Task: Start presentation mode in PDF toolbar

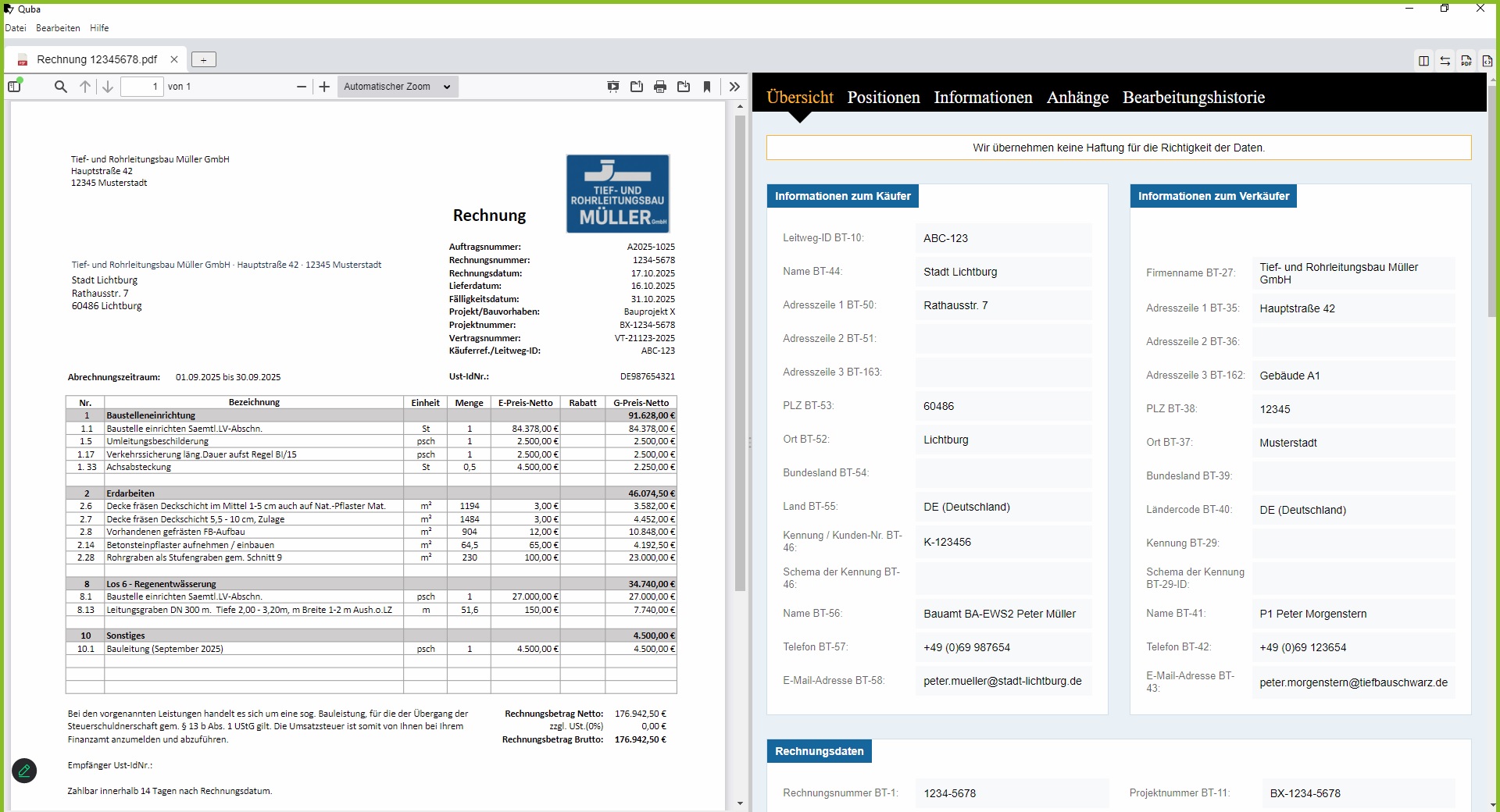Action: pos(613,87)
